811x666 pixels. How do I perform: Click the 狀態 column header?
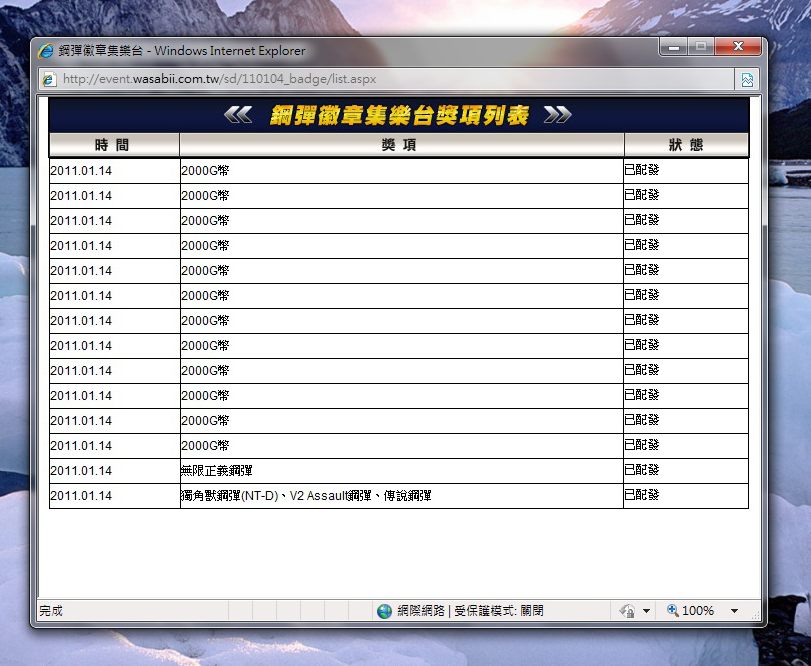(x=686, y=145)
